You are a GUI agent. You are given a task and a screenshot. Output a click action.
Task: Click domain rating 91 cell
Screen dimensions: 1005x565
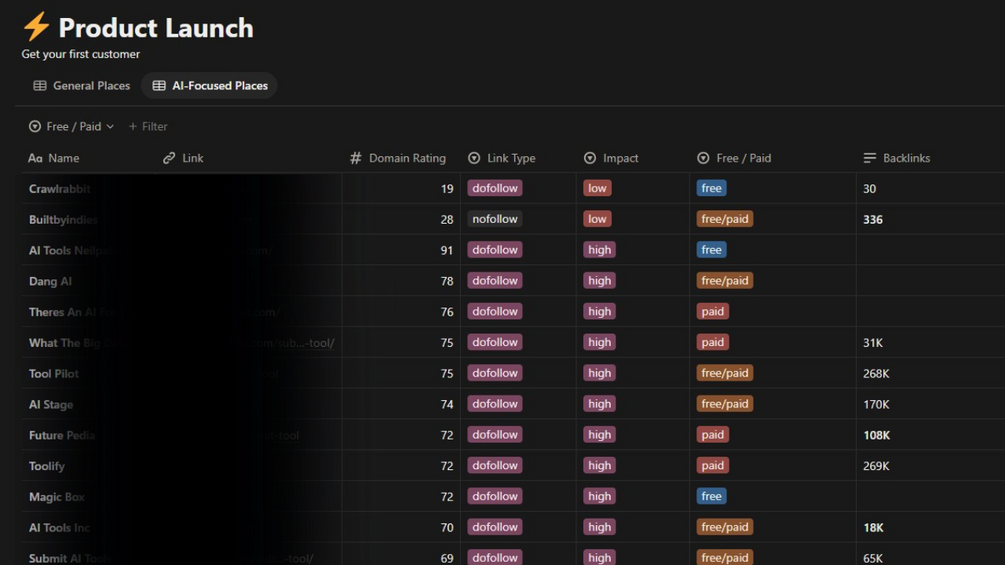[401, 250]
